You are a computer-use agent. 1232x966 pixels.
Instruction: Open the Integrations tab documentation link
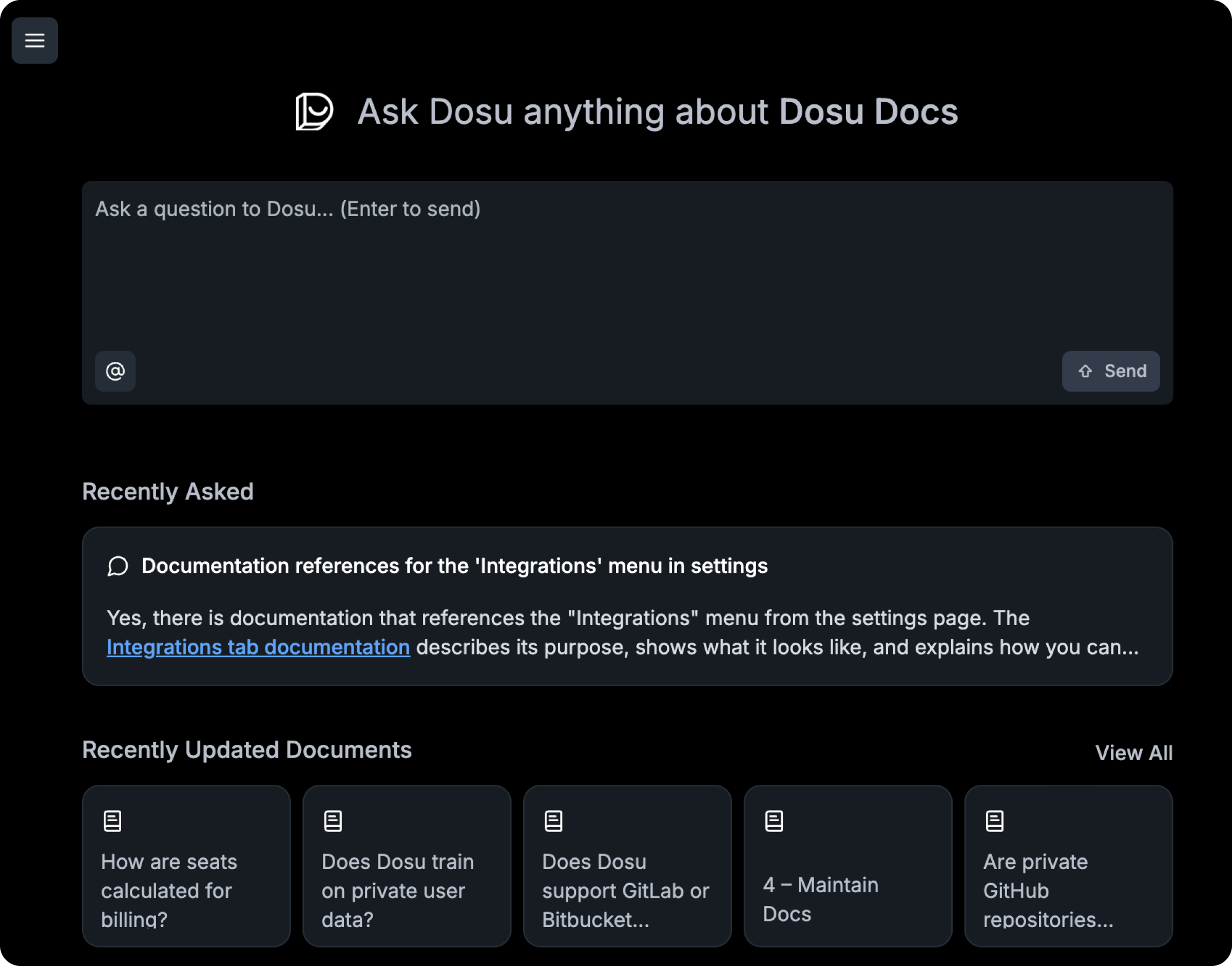[x=258, y=647]
